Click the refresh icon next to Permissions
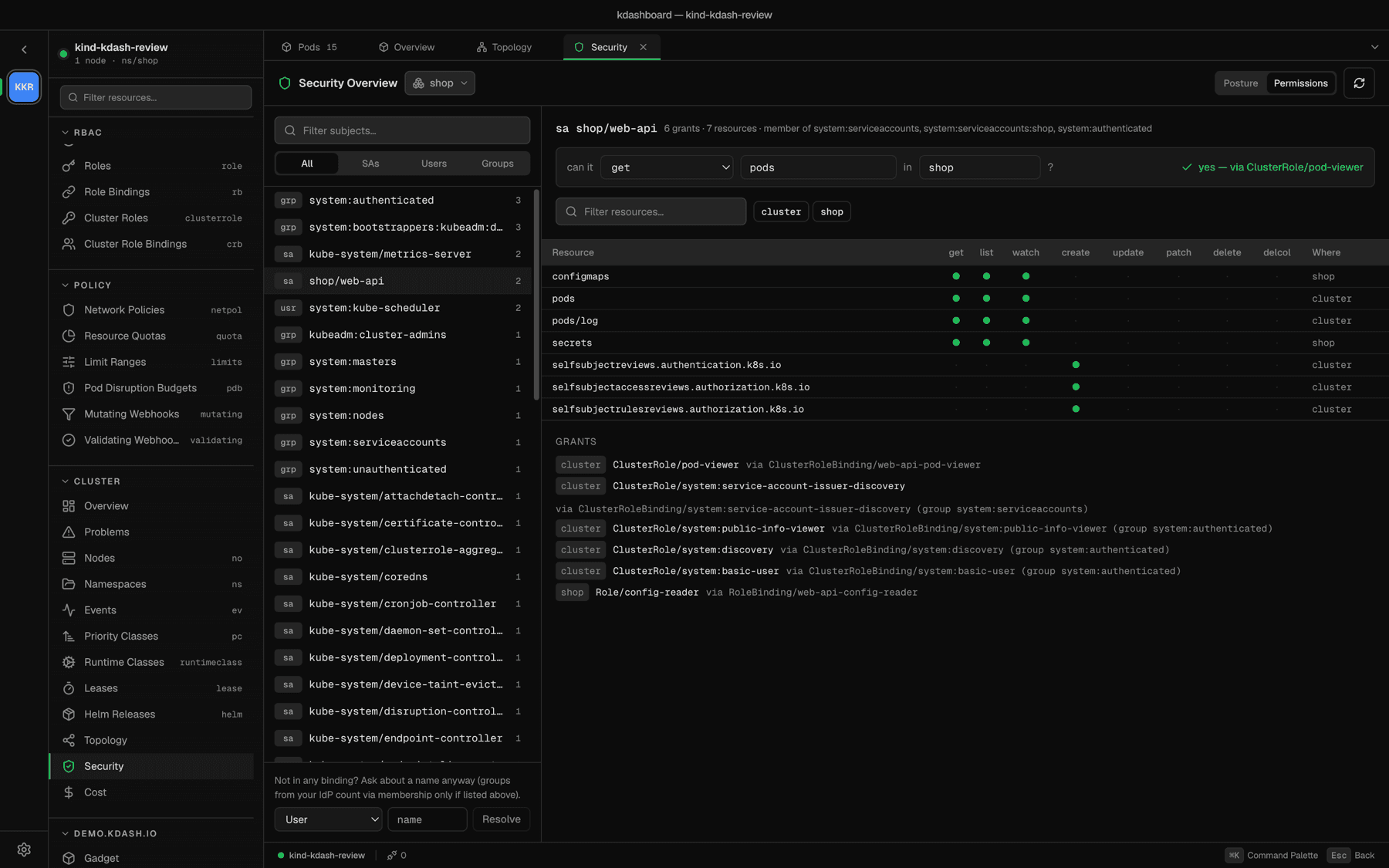Viewport: 1389px width, 868px height. click(1359, 83)
